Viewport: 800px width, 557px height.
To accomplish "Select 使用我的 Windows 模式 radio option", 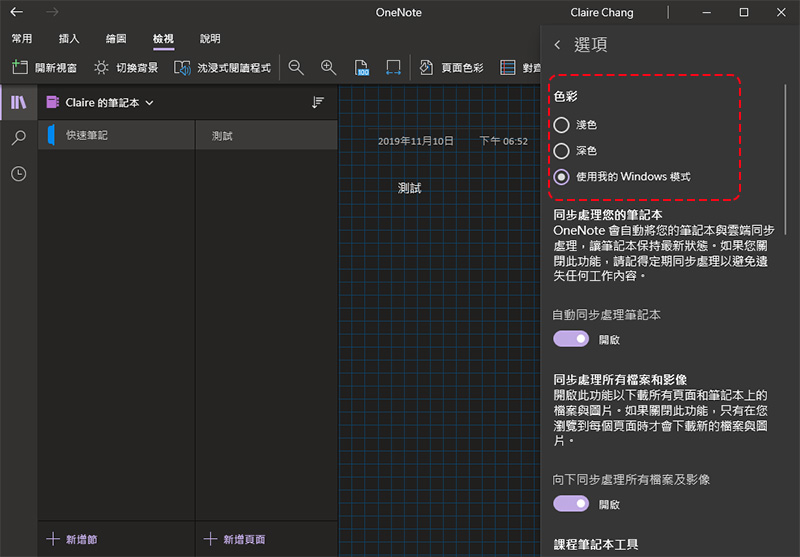I will click(562, 177).
